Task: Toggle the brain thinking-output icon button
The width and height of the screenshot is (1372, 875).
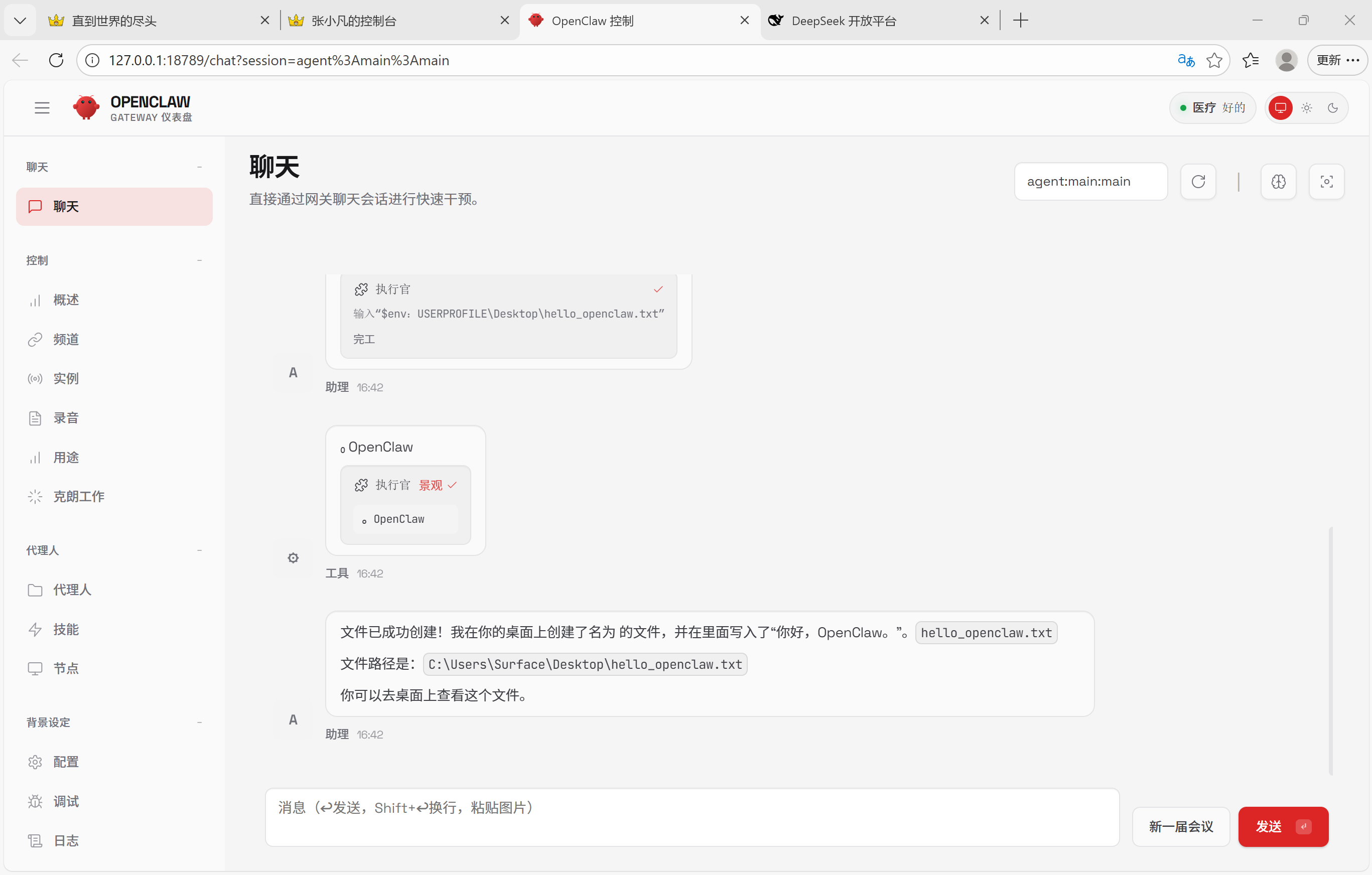Action: click(1279, 182)
